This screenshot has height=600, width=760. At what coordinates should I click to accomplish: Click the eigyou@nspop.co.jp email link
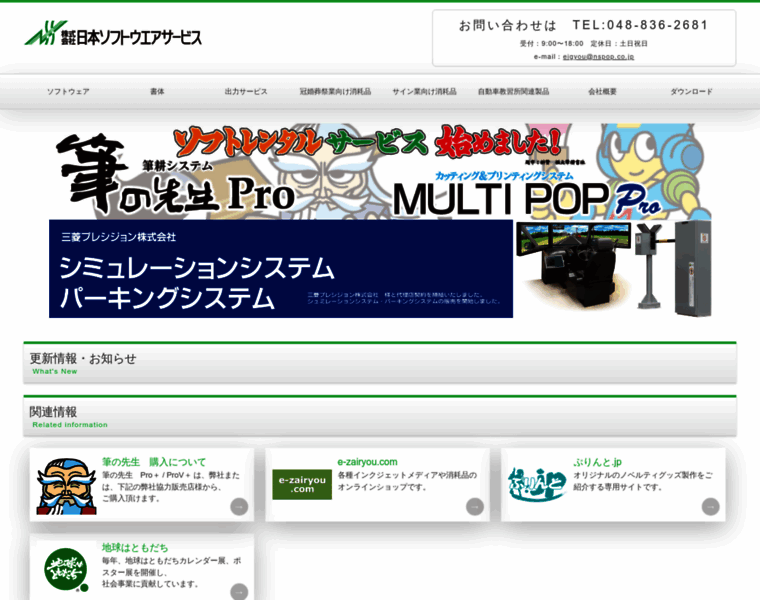click(598, 57)
